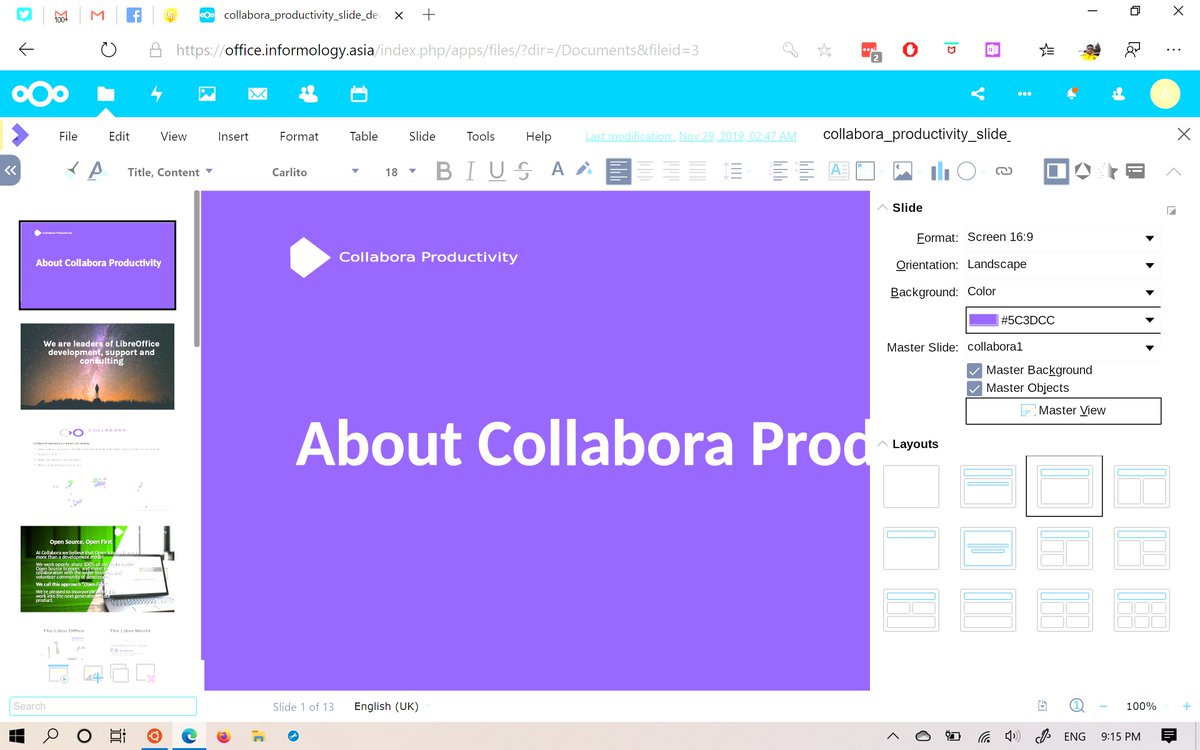
Task: Collapse slide panel with double-chevron button
Action: [10, 171]
